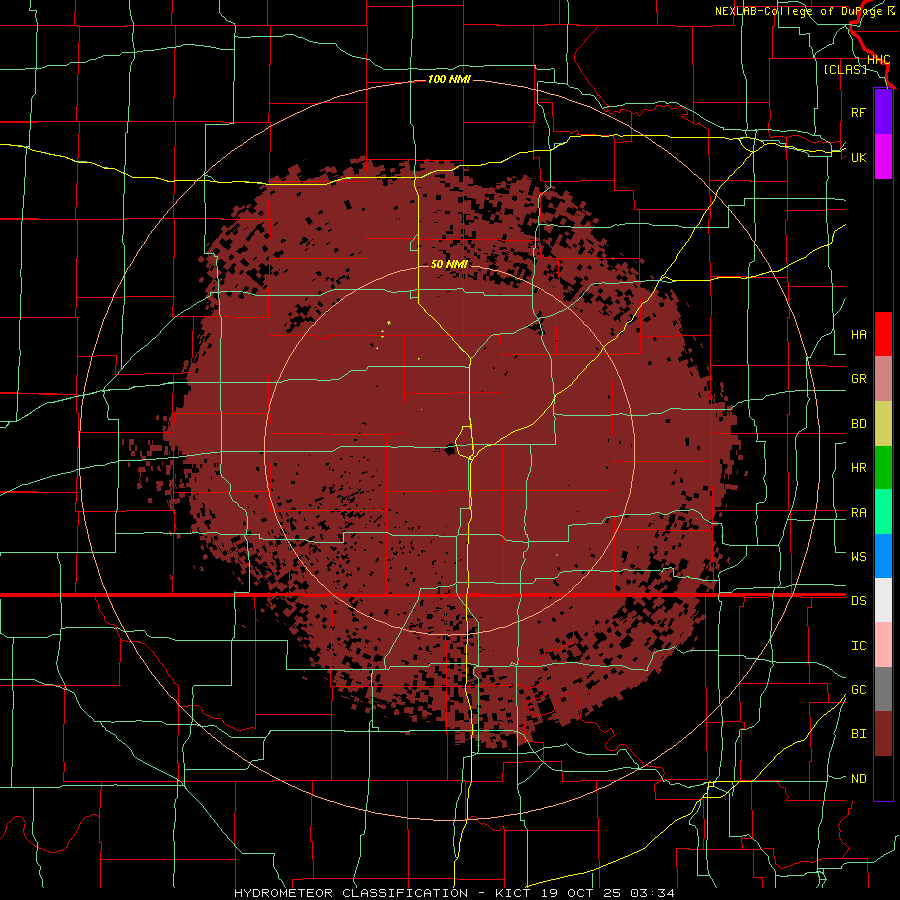Click the UK magenta color swatch

pyautogui.click(x=883, y=157)
